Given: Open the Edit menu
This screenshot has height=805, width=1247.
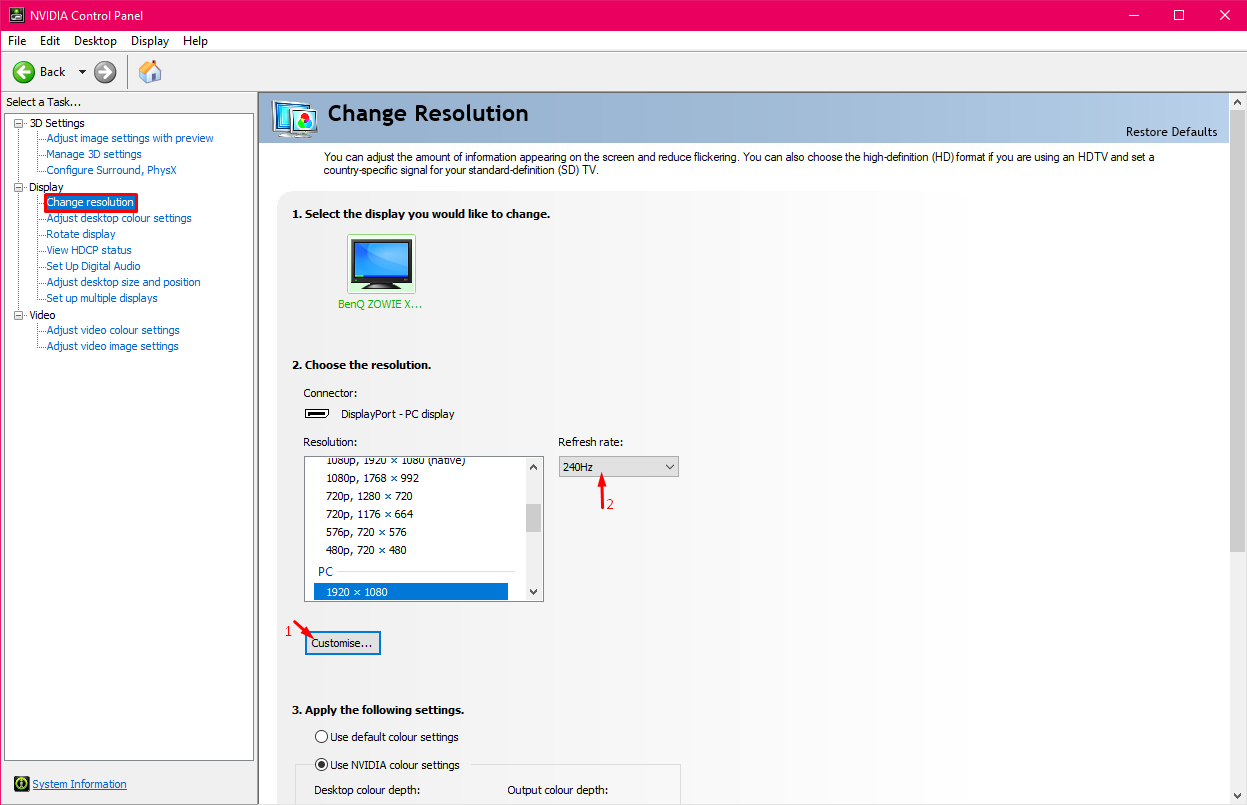Looking at the screenshot, I should [50, 41].
